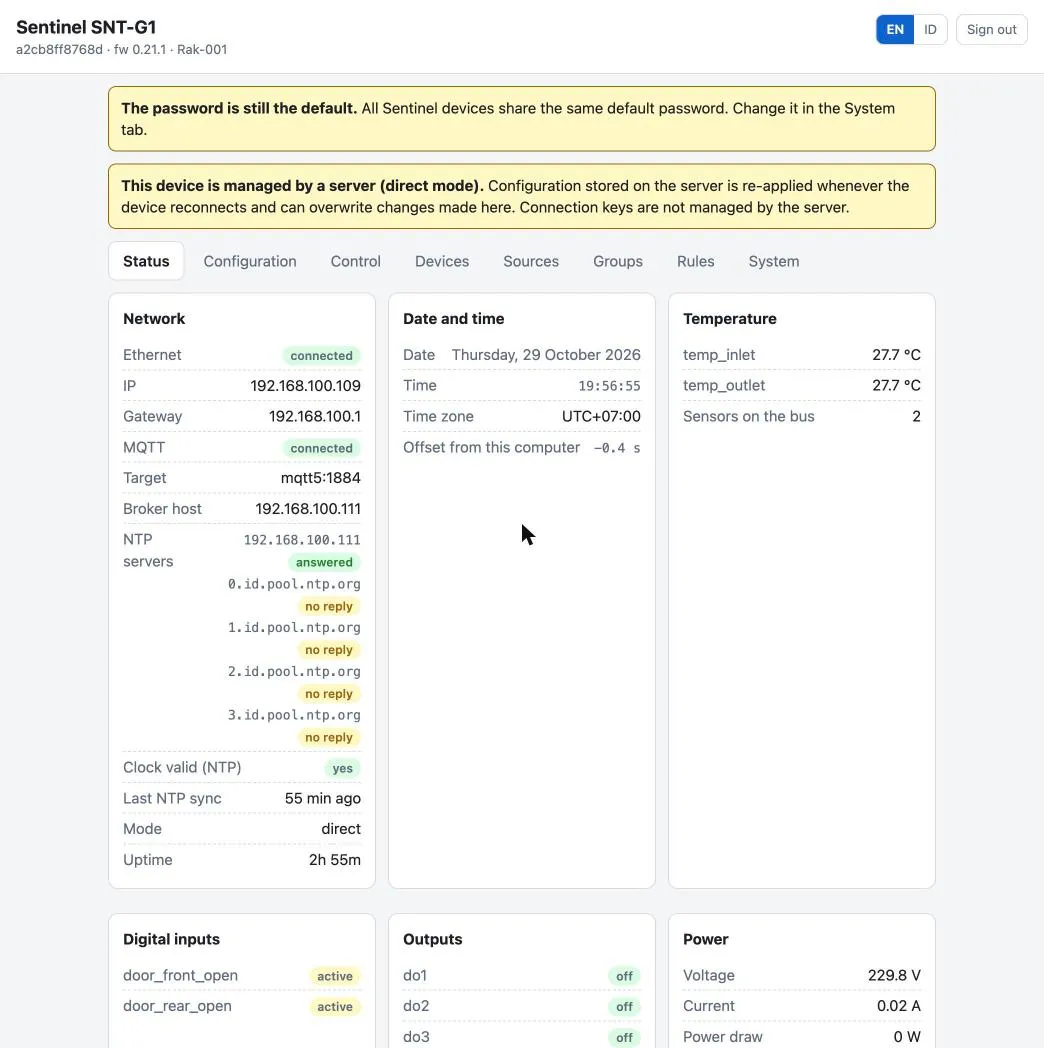Click the Broker host value 192.168.100.111

pyautogui.click(x=308, y=509)
